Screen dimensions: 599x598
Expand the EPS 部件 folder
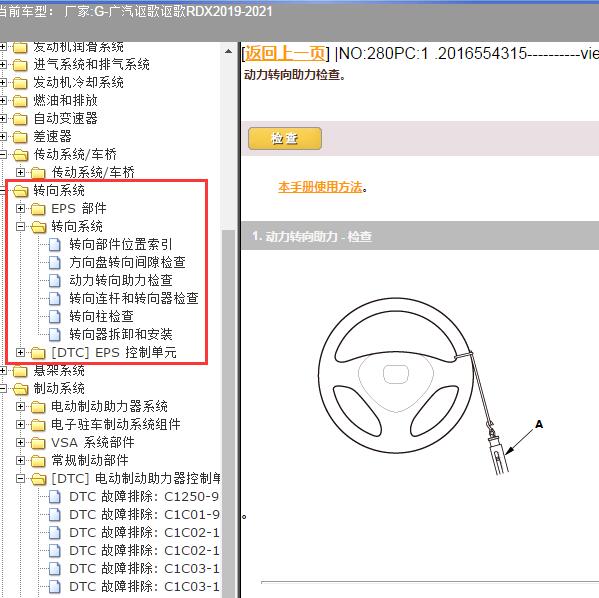coord(21,209)
